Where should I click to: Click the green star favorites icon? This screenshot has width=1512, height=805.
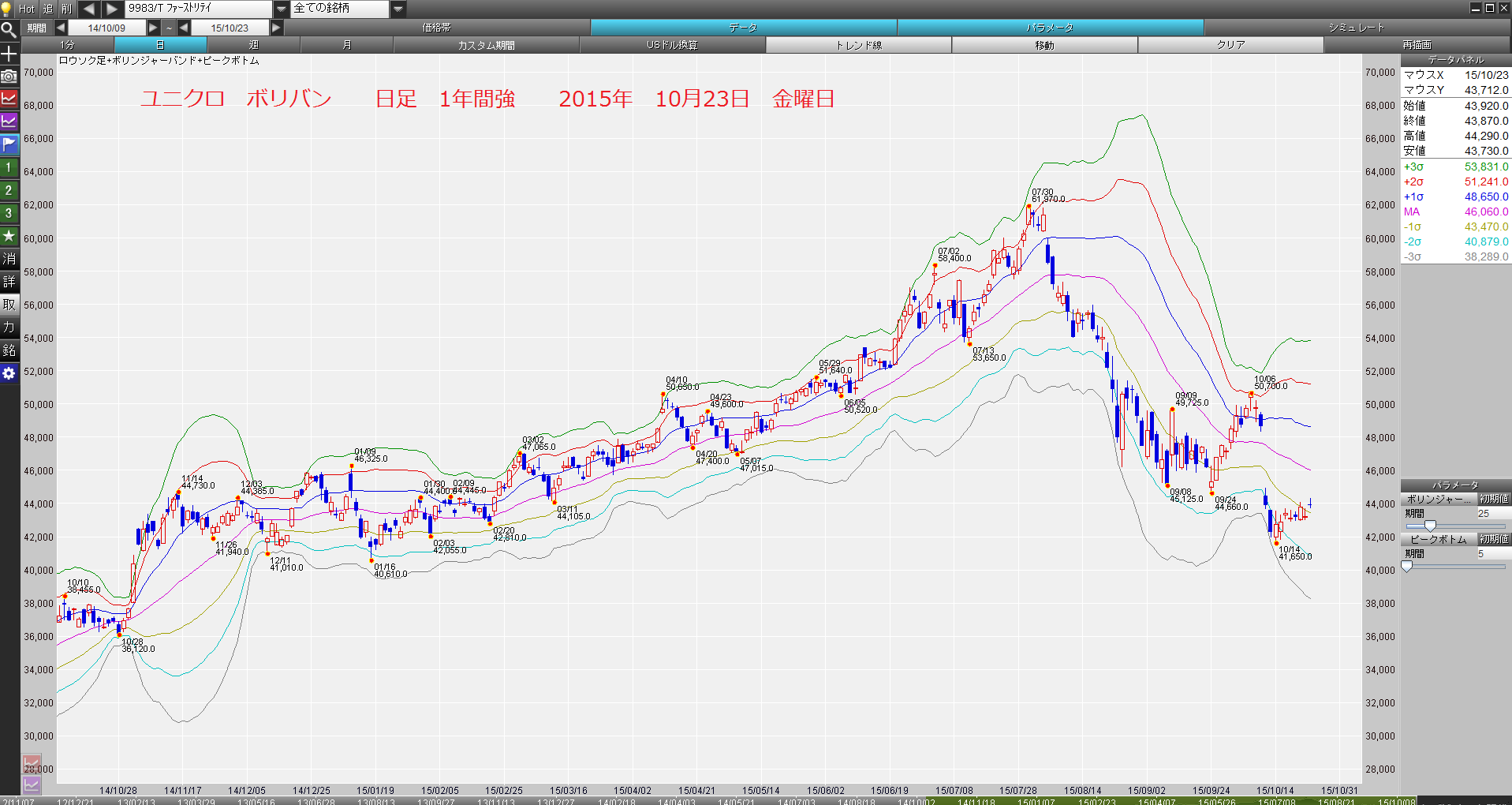pyautogui.click(x=9, y=236)
